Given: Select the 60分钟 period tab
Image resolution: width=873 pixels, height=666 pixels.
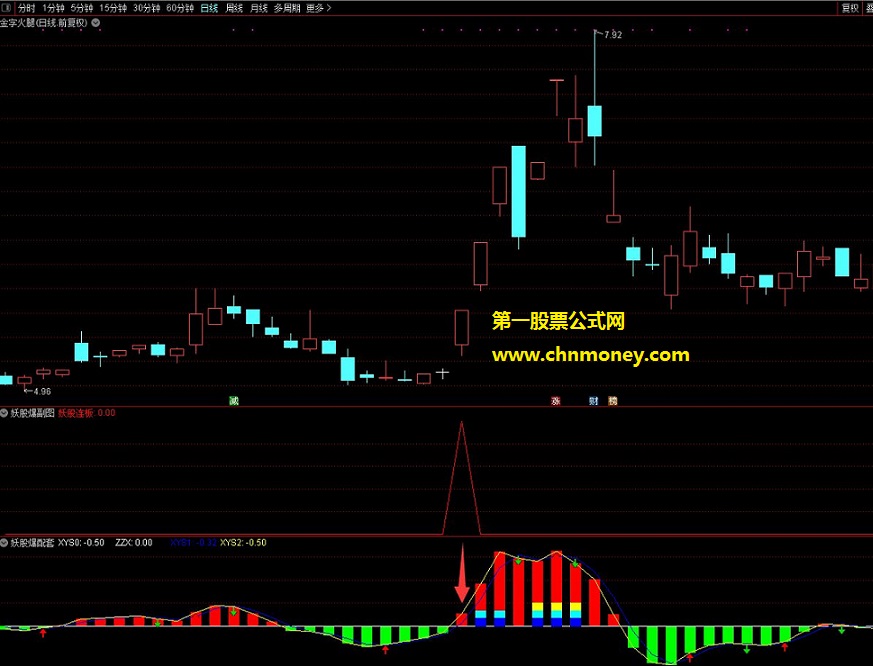Looking at the screenshot, I should 179,8.
